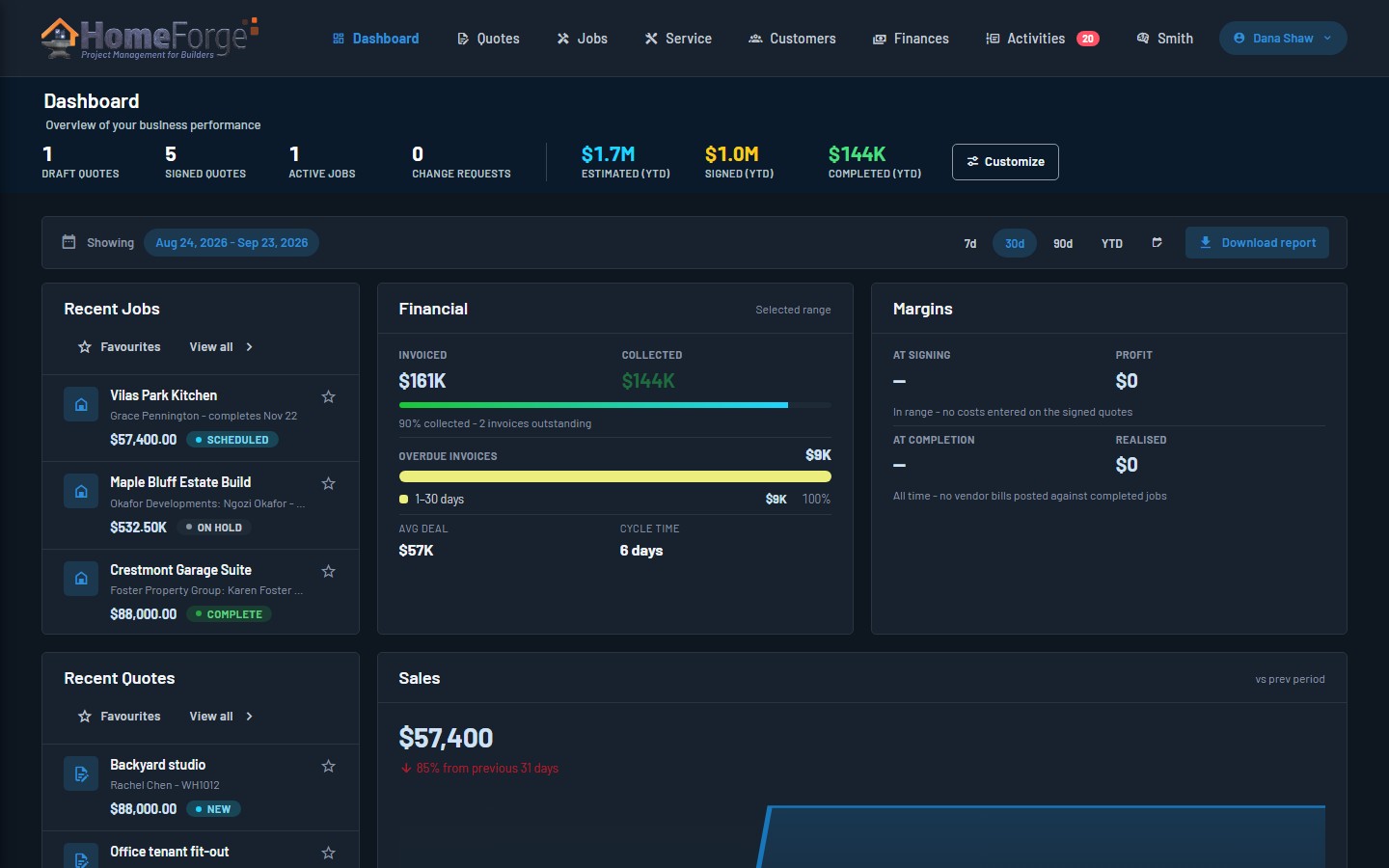Switch to YTD range
Image resolution: width=1389 pixels, height=868 pixels.
[x=1112, y=243]
